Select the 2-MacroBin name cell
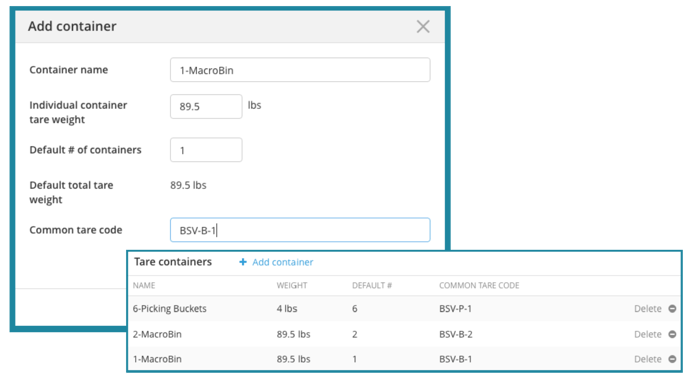688x379 pixels. pyautogui.click(x=157, y=334)
